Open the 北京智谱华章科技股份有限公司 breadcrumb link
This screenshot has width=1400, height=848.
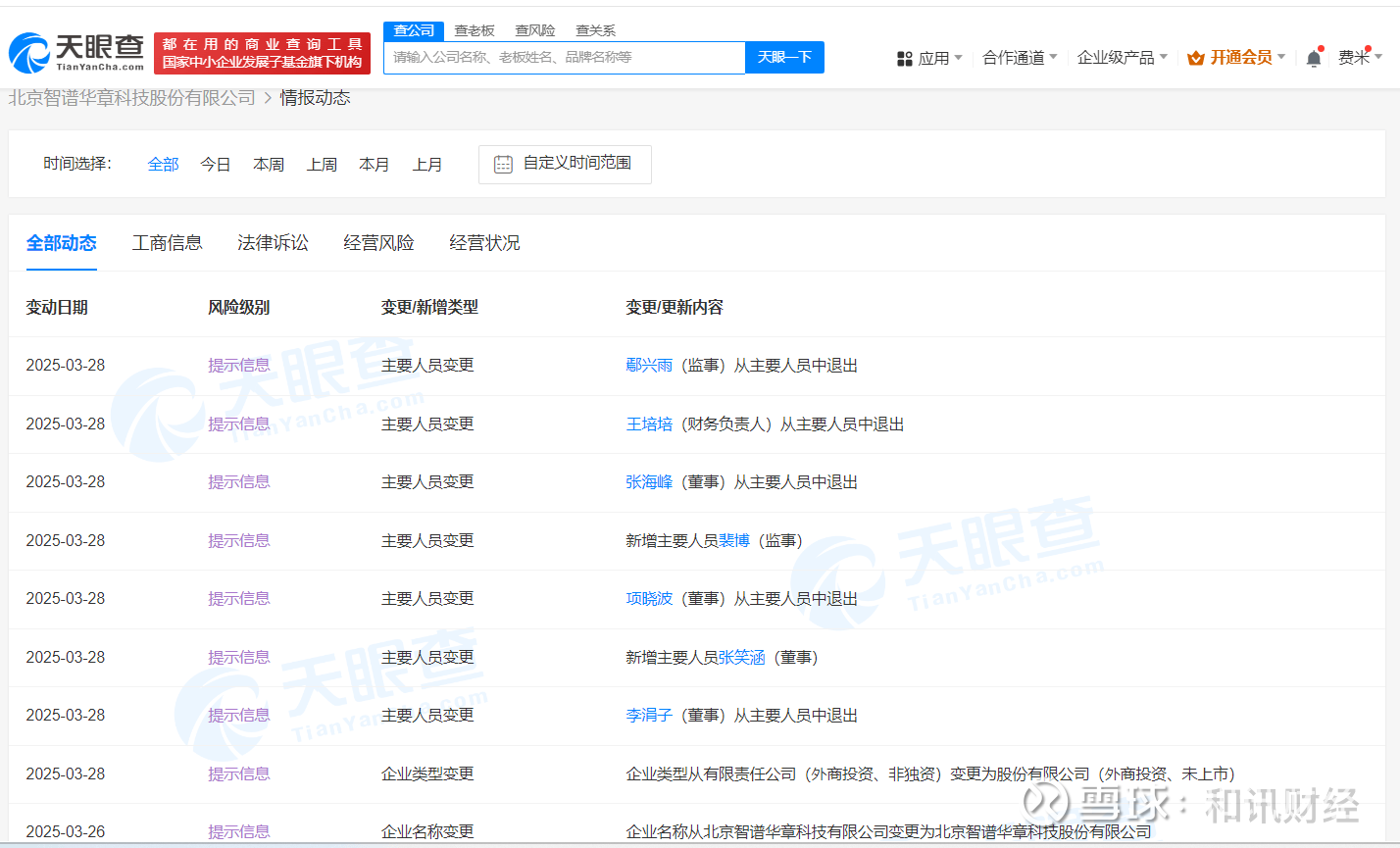point(132,98)
